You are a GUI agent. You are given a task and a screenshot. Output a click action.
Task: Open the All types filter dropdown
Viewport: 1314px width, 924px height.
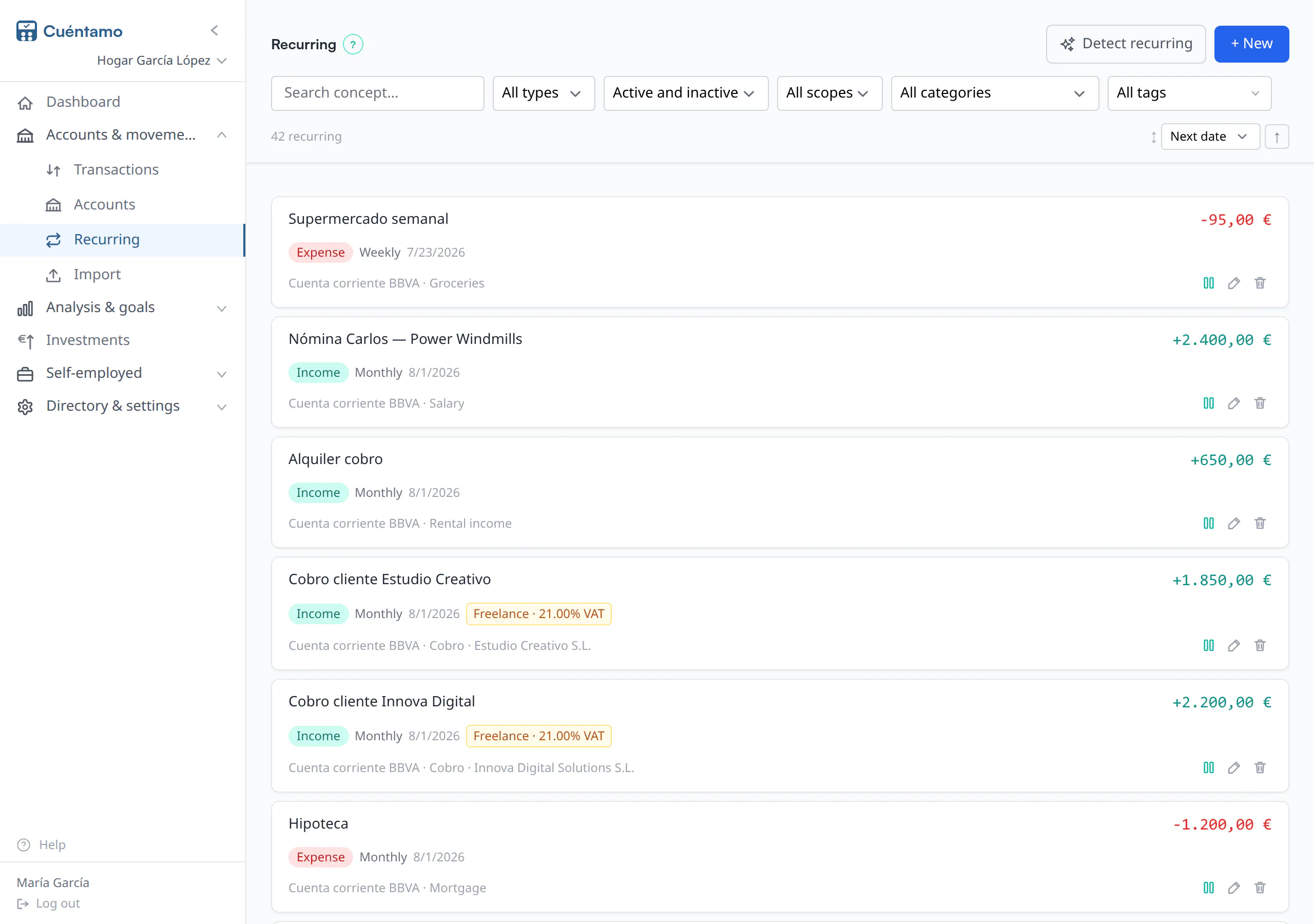(x=543, y=93)
